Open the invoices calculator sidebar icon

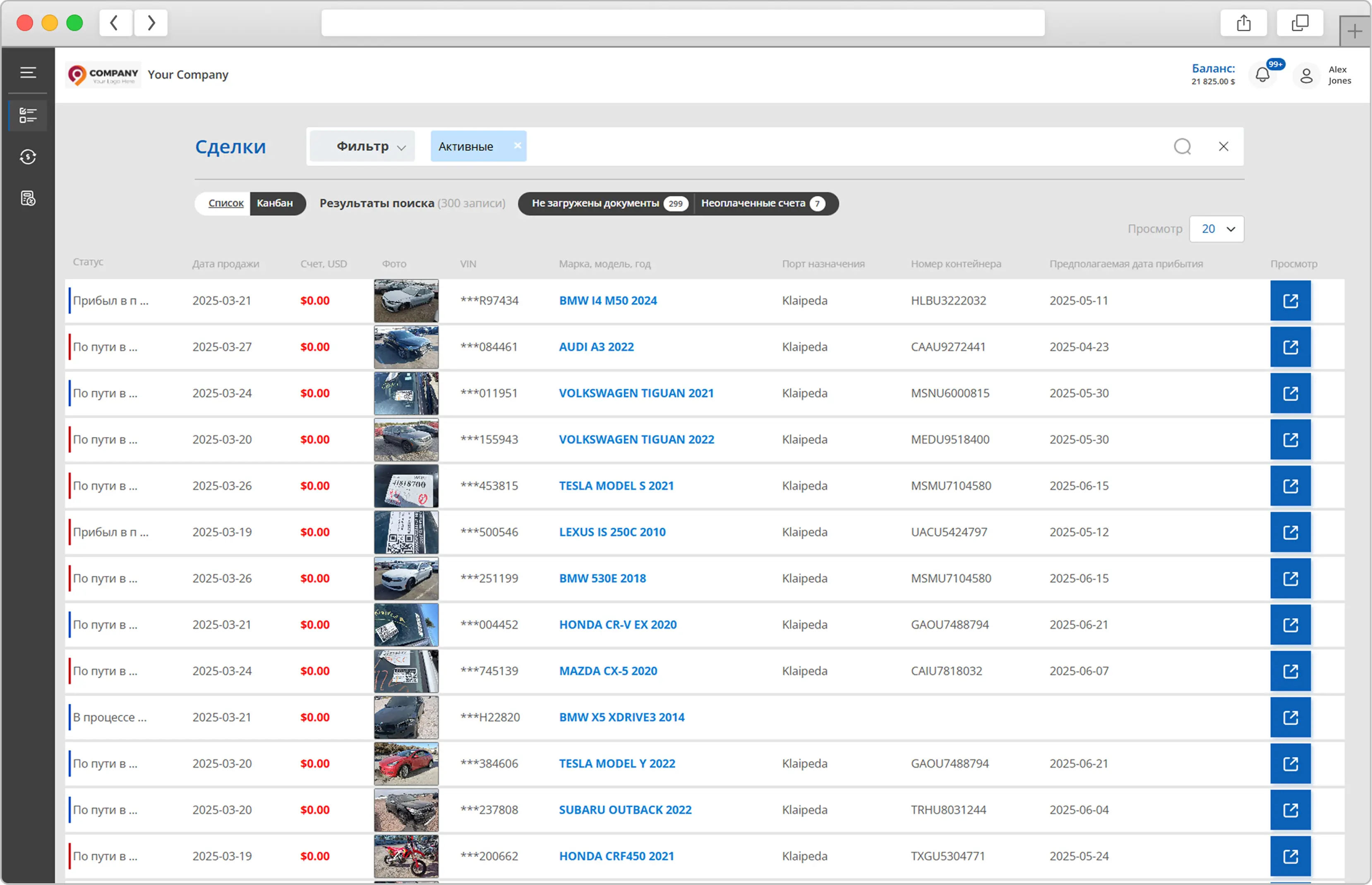[28, 198]
